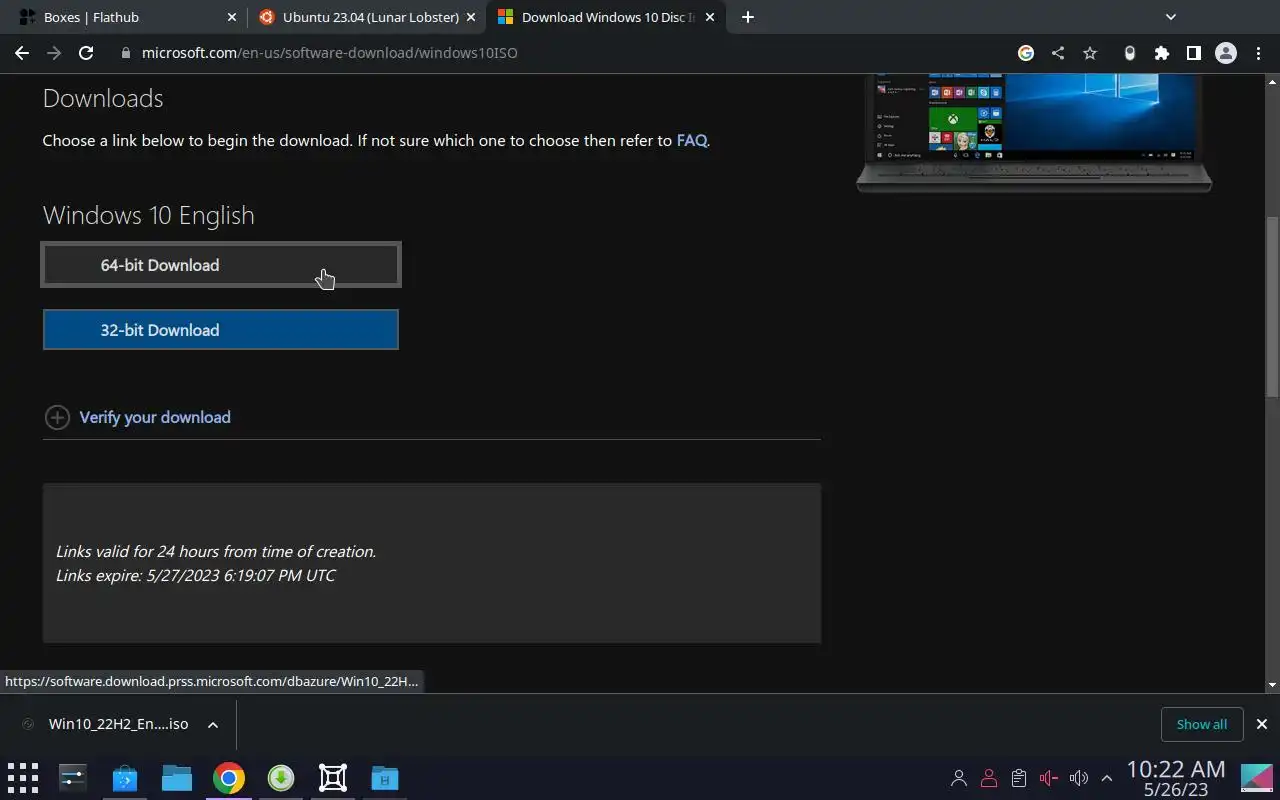Open the clock showing 10:22 AM
The width and height of the screenshot is (1280, 800).
1176,778
